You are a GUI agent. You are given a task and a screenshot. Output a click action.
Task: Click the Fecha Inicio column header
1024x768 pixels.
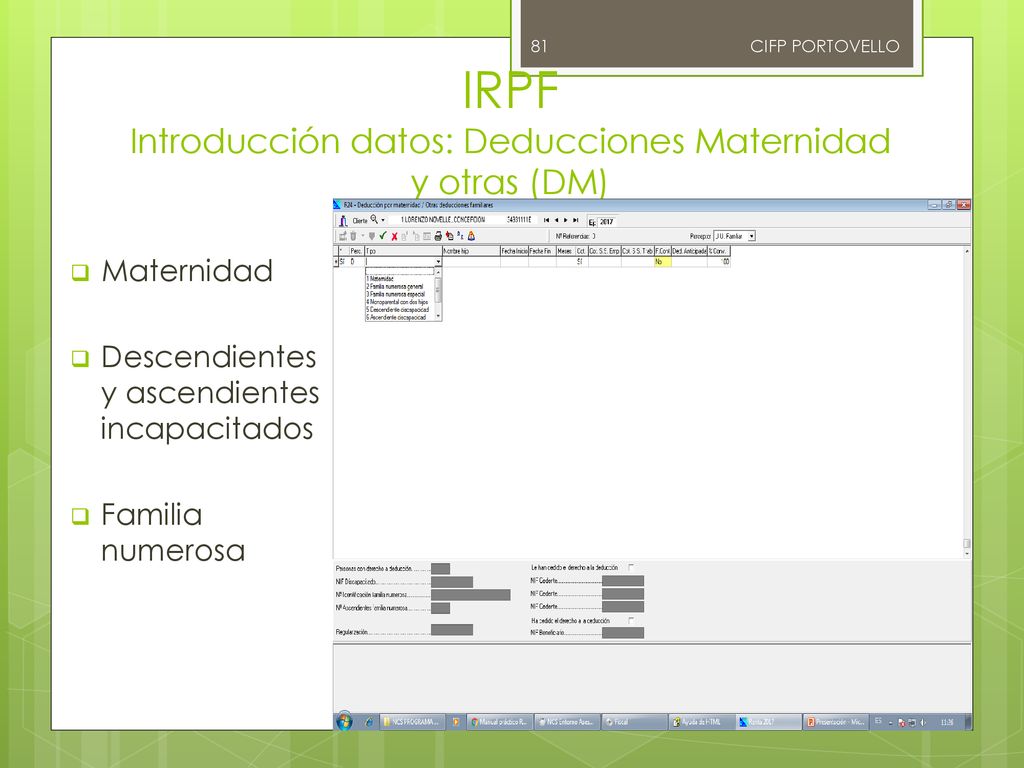click(514, 251)
